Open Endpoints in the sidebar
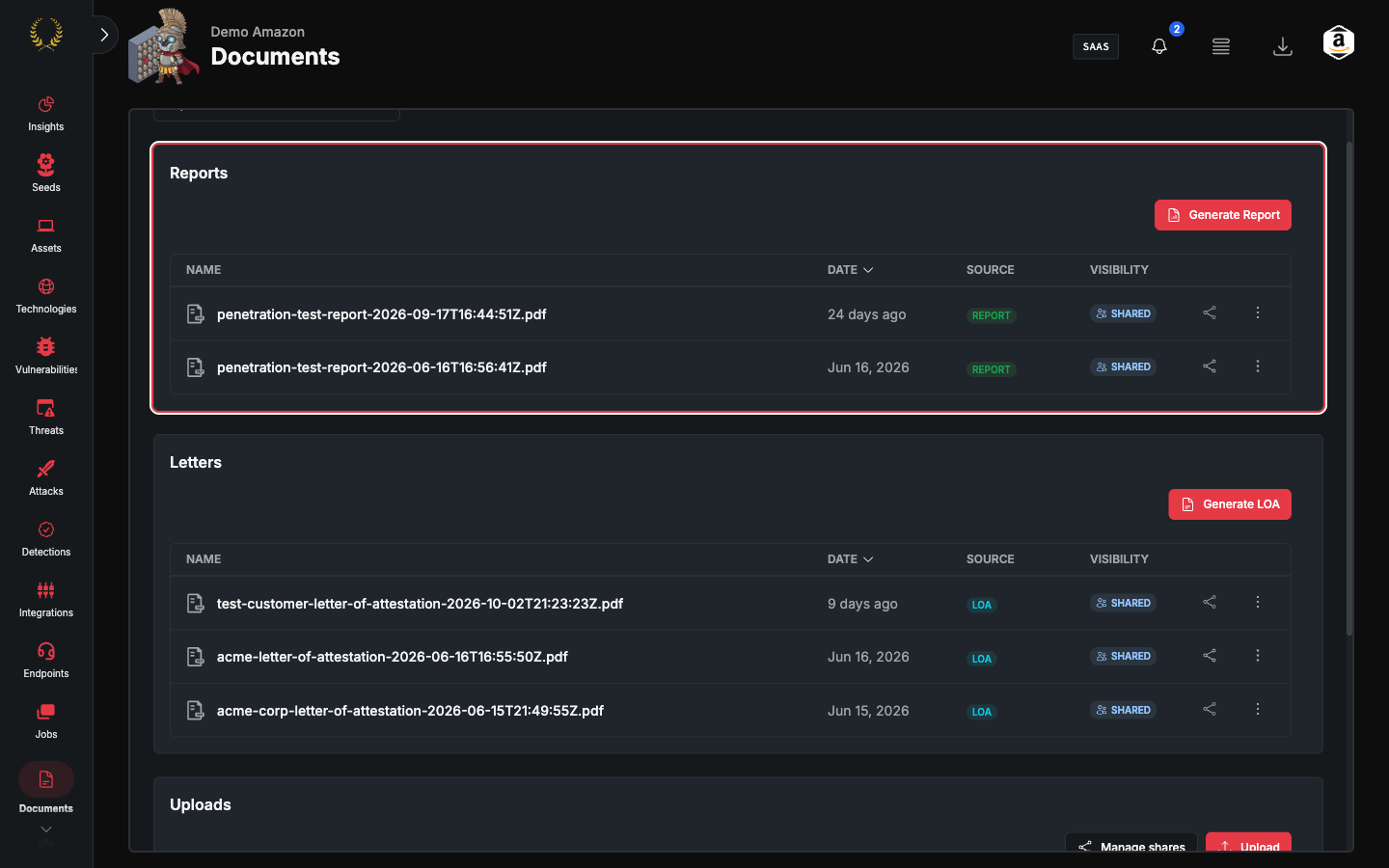1389x868 pixels. pos(46,661)
